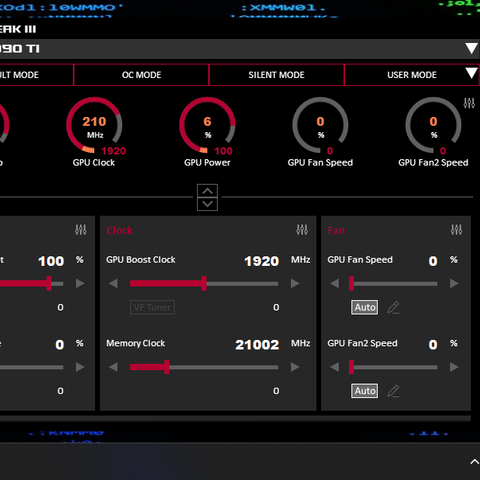Adjust the GPU Boost Clock slider handle

204,284
